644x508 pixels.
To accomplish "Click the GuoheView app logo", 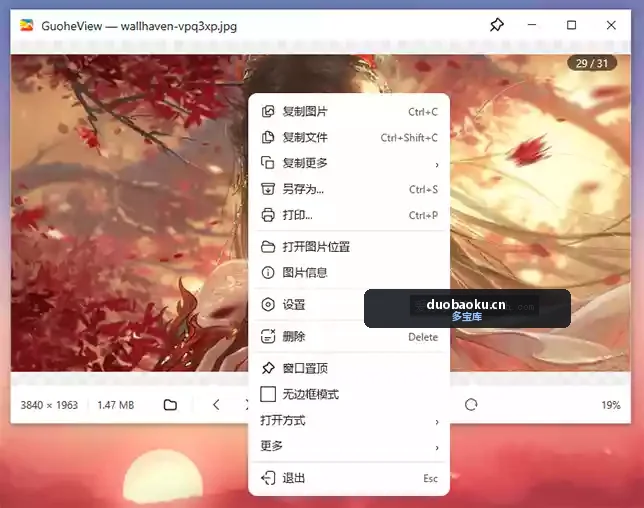I will [27, 25].
